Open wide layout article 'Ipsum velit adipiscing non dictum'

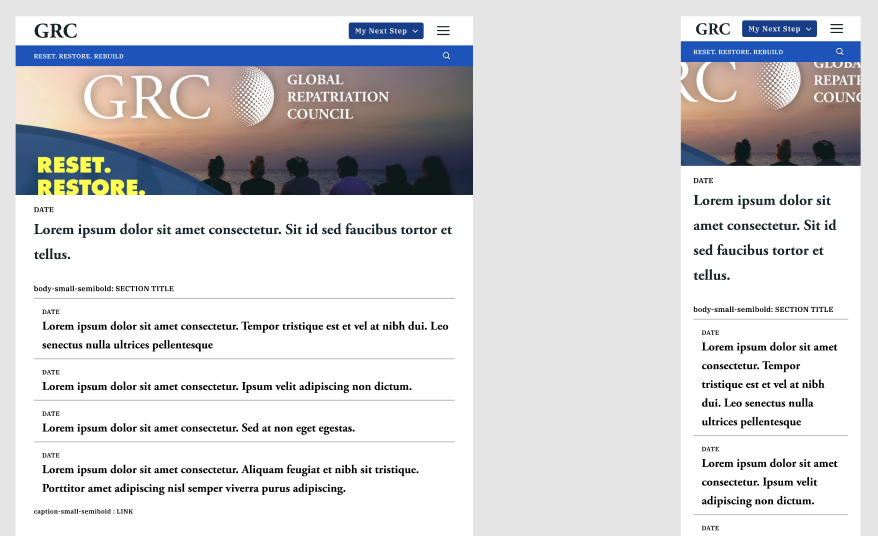(x=227, y=386)
